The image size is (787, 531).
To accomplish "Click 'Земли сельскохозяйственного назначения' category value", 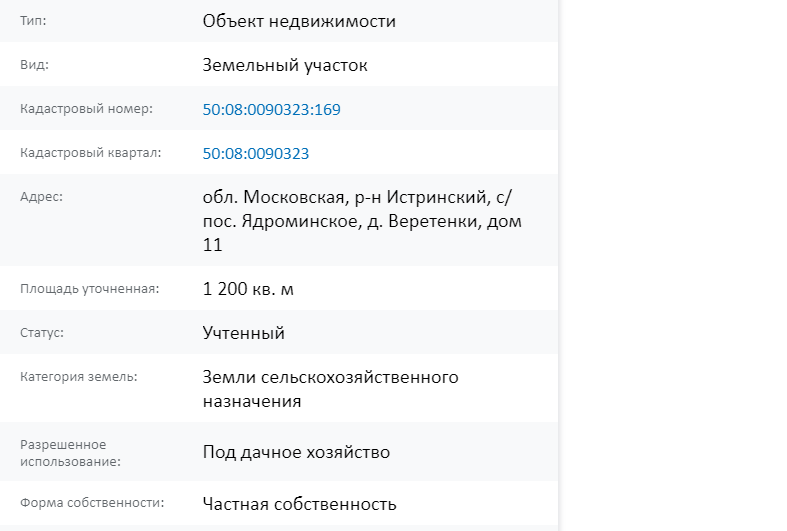I will pos(330,389).
